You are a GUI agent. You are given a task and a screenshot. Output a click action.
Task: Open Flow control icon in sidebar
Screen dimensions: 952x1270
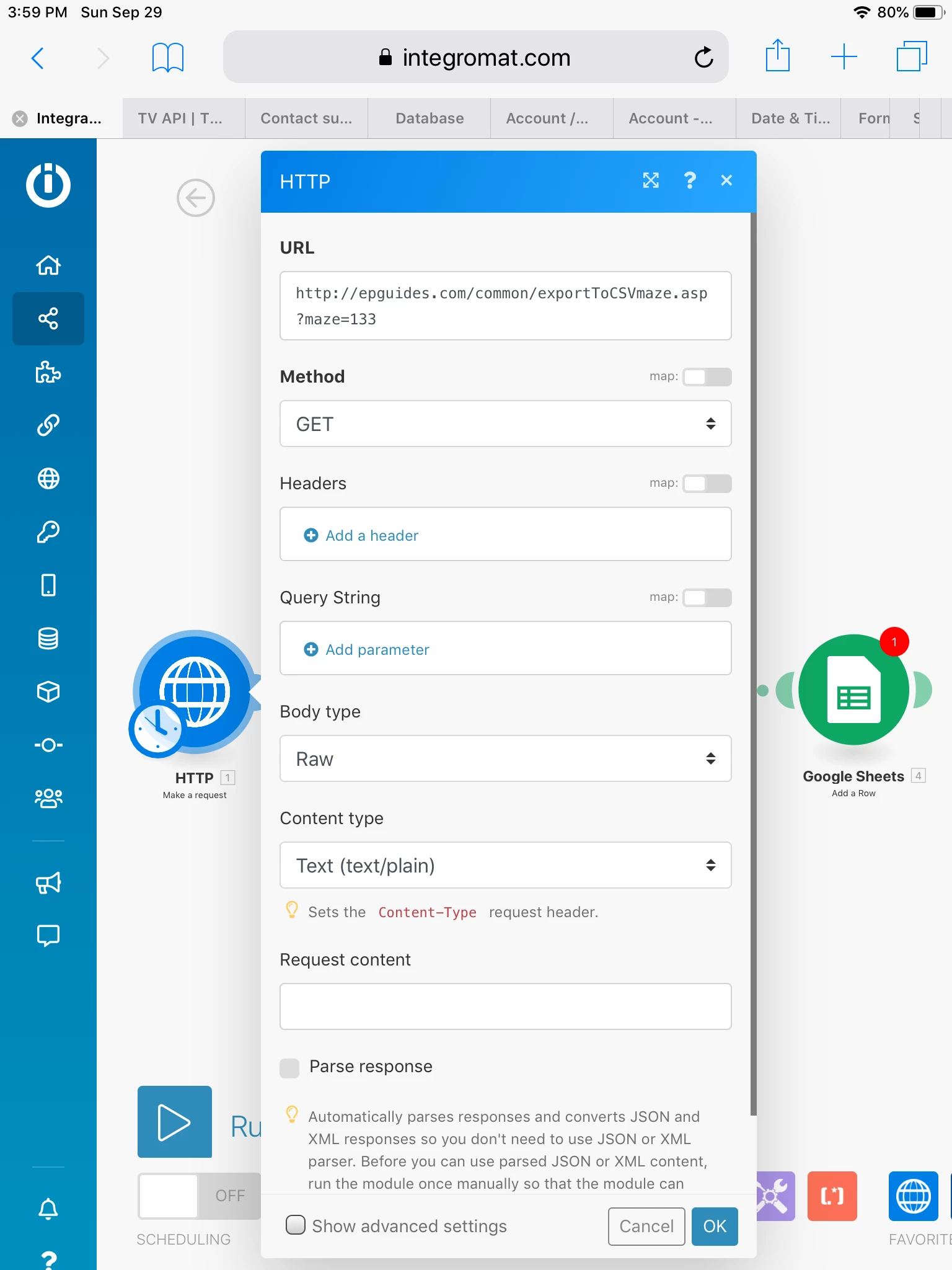(48, 745)
